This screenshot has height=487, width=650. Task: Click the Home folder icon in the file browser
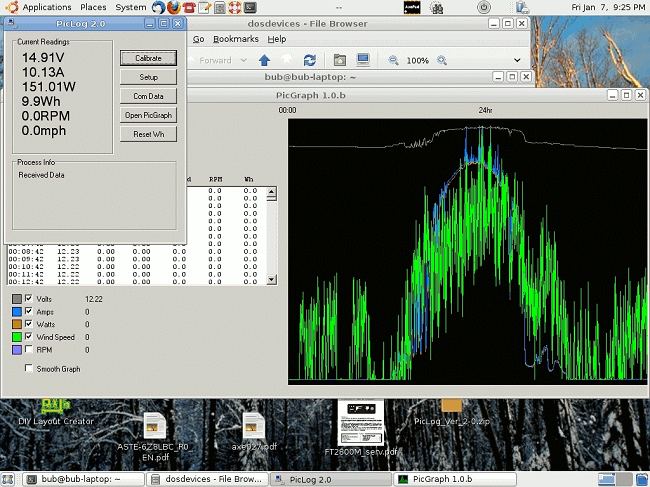point(340,60)
